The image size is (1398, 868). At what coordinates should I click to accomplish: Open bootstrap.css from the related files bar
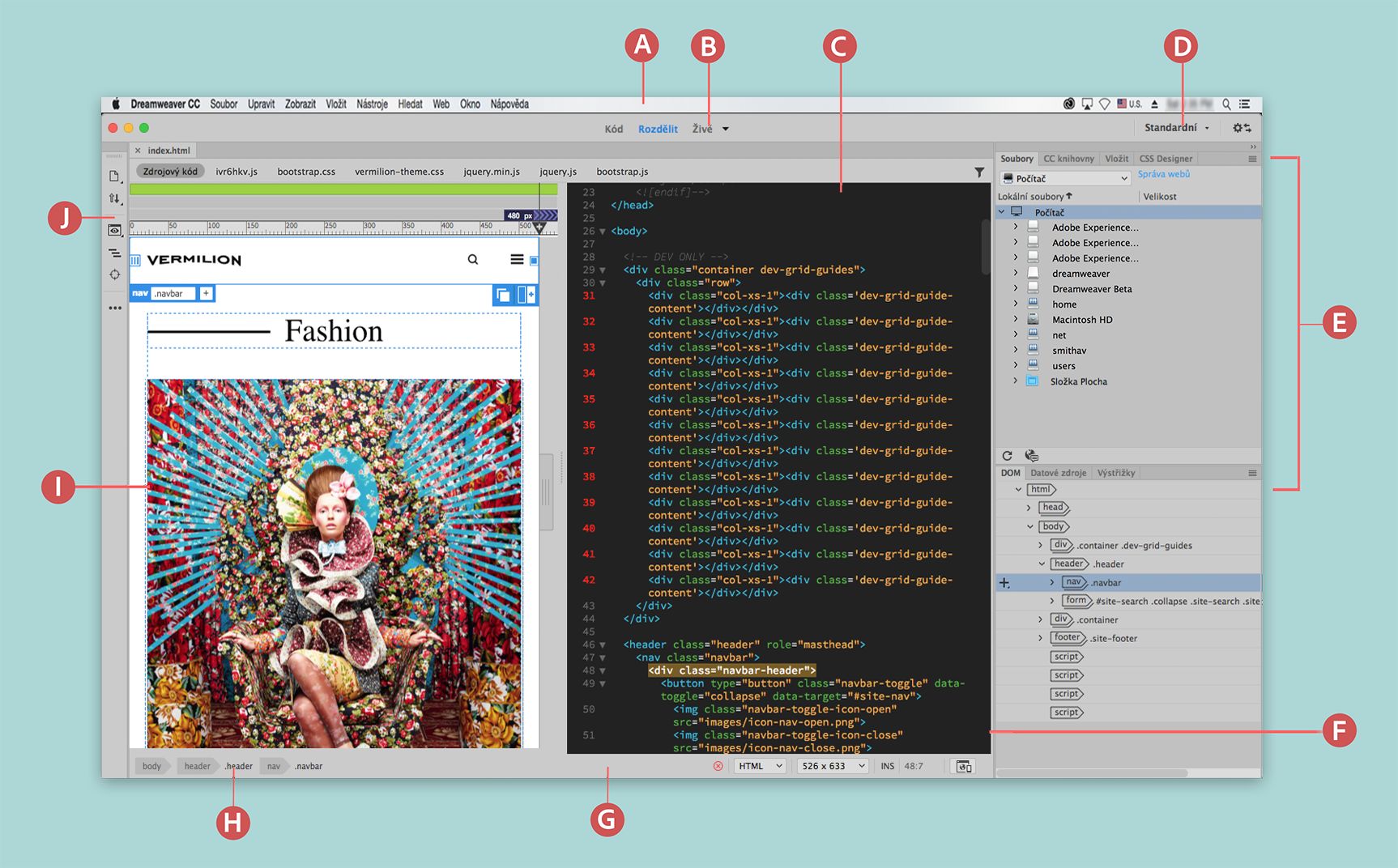pyautogui.click(x=306, y=171)
